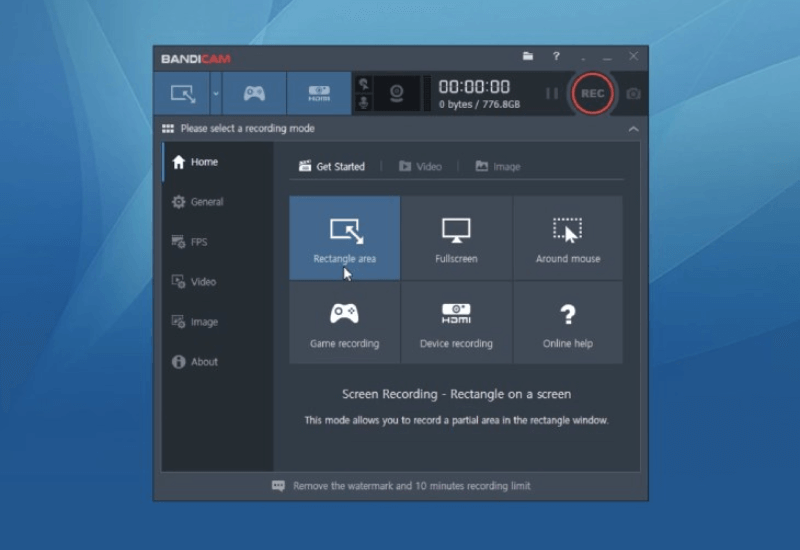Collapse the panel with the chevron arrow
800x550 pixels.
click(x=633, y=129)
